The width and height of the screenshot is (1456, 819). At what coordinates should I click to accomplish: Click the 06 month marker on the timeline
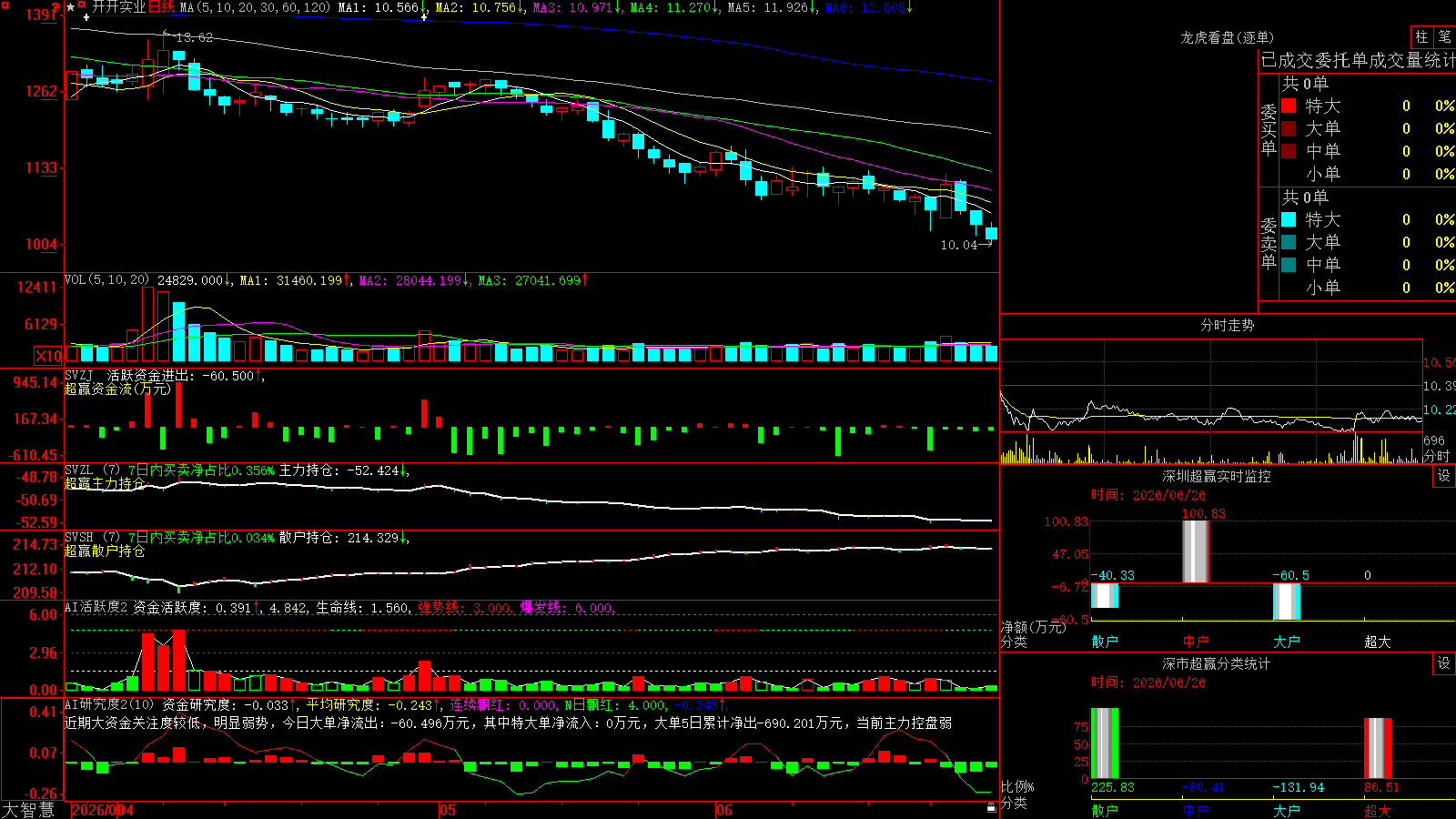coord(723,810)
